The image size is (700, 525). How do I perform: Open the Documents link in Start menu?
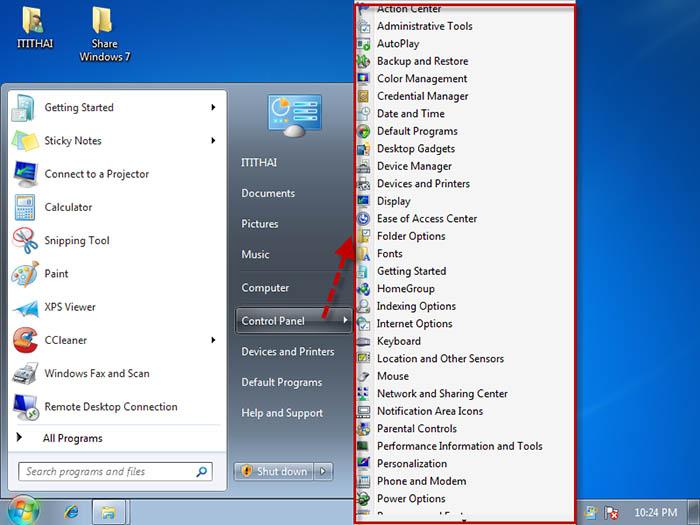tap(268, 193)
